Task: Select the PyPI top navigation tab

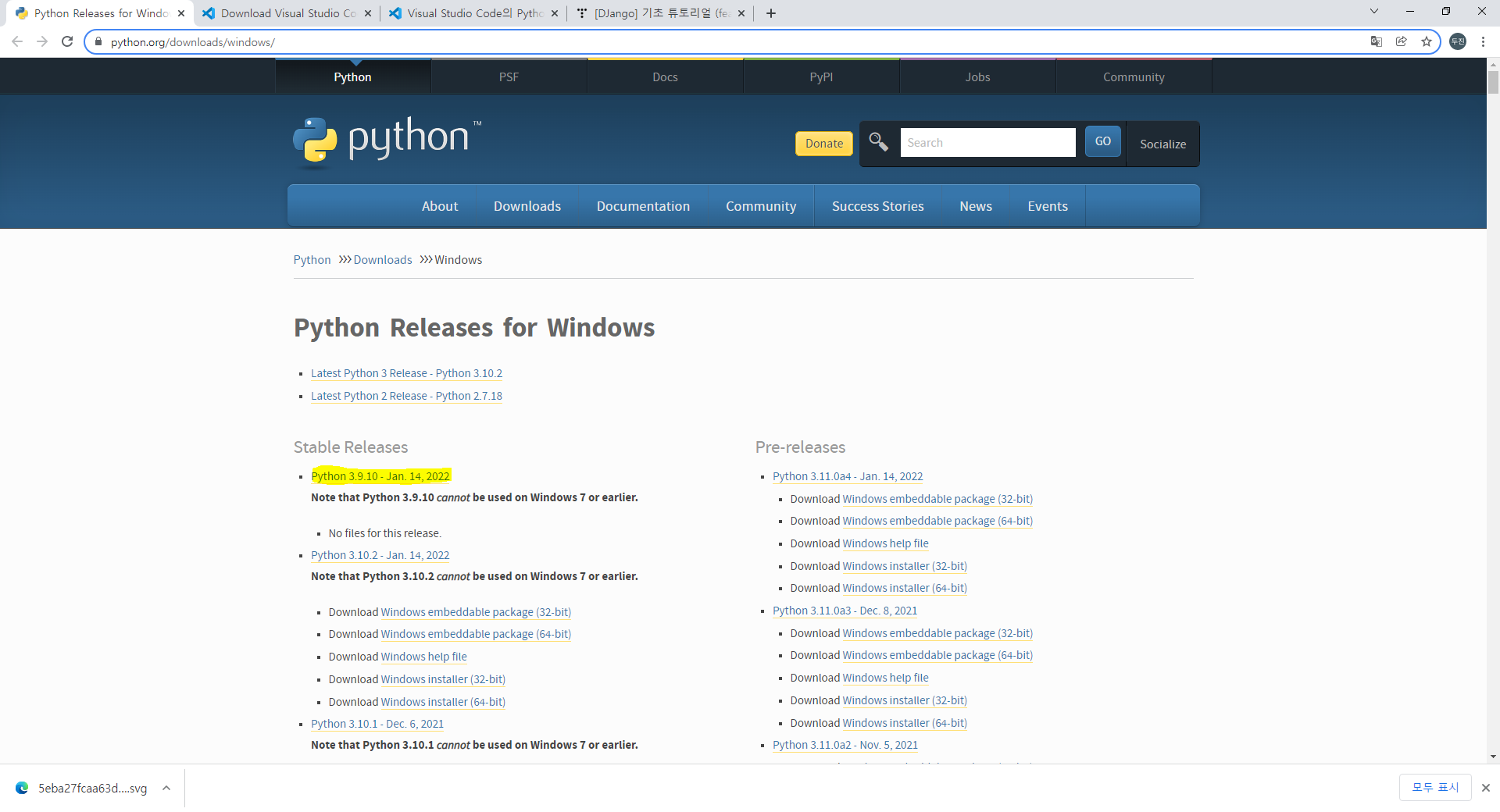Action: (x=821, y=77)
